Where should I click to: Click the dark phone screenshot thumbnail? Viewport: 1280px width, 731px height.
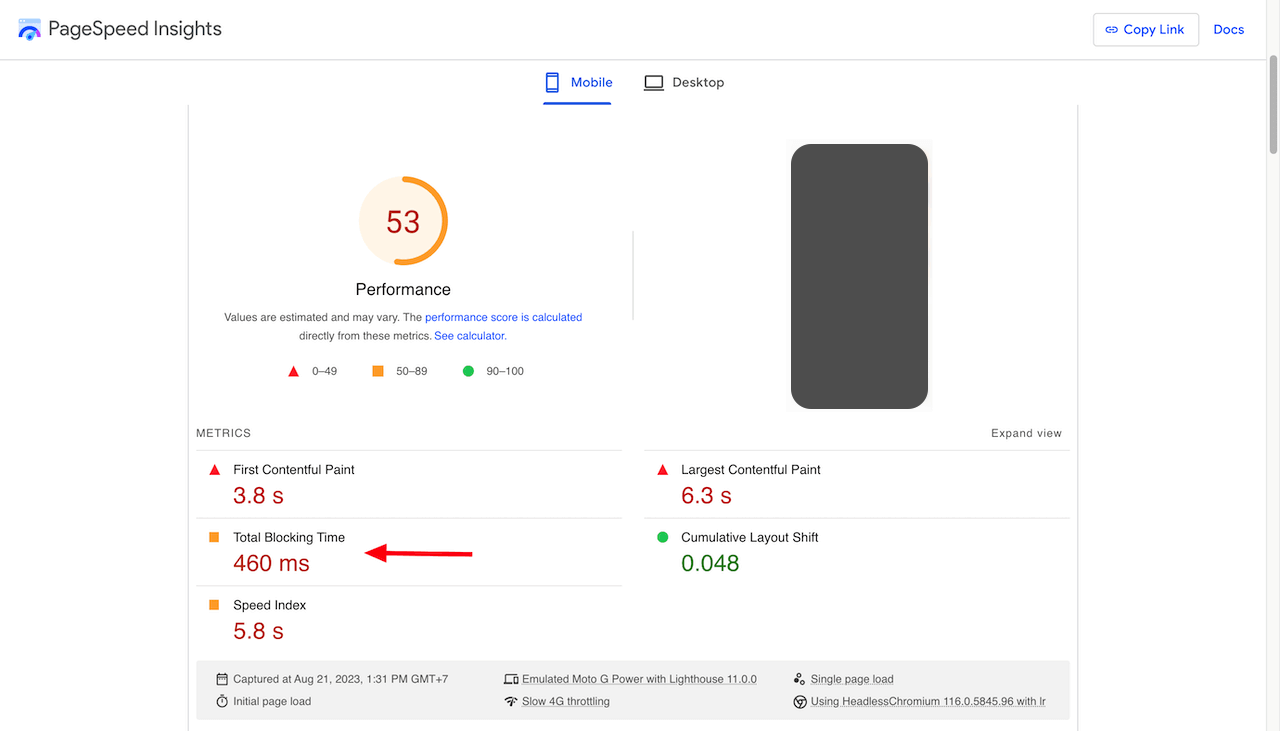pyautogui.click(x=859, y=276)
